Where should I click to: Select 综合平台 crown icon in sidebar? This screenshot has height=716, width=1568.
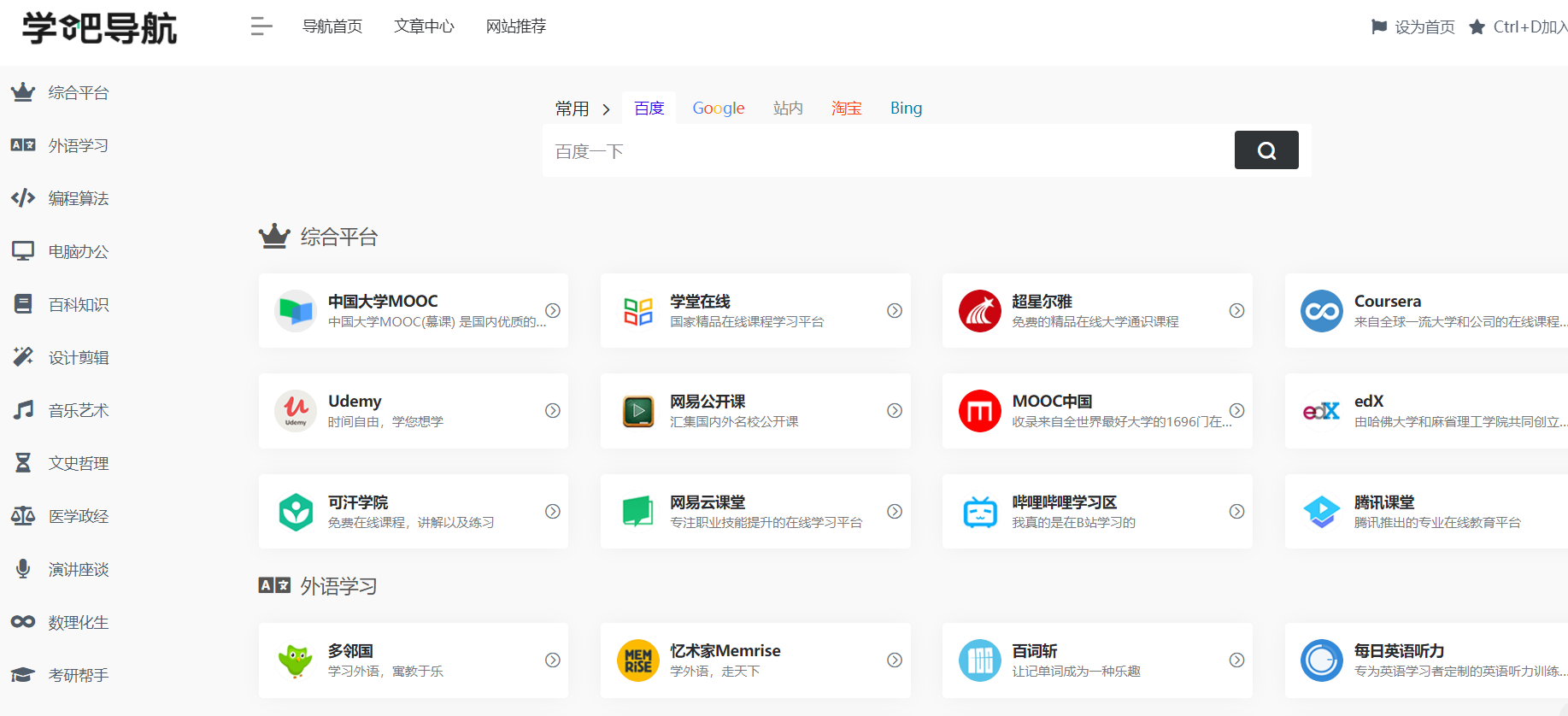pyautogui.click(x=23, y=92)
